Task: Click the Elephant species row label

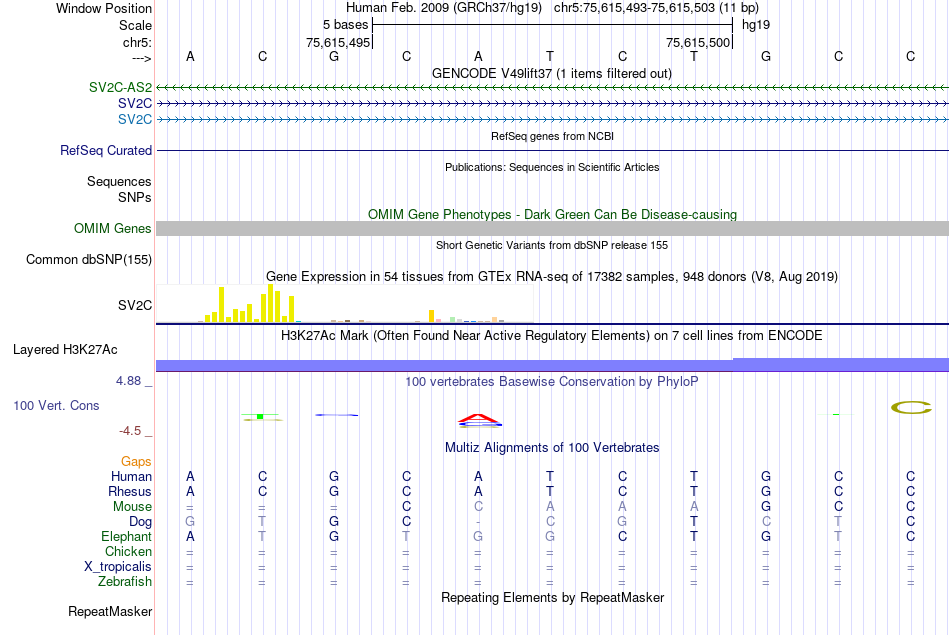Action: pos(126,536)
